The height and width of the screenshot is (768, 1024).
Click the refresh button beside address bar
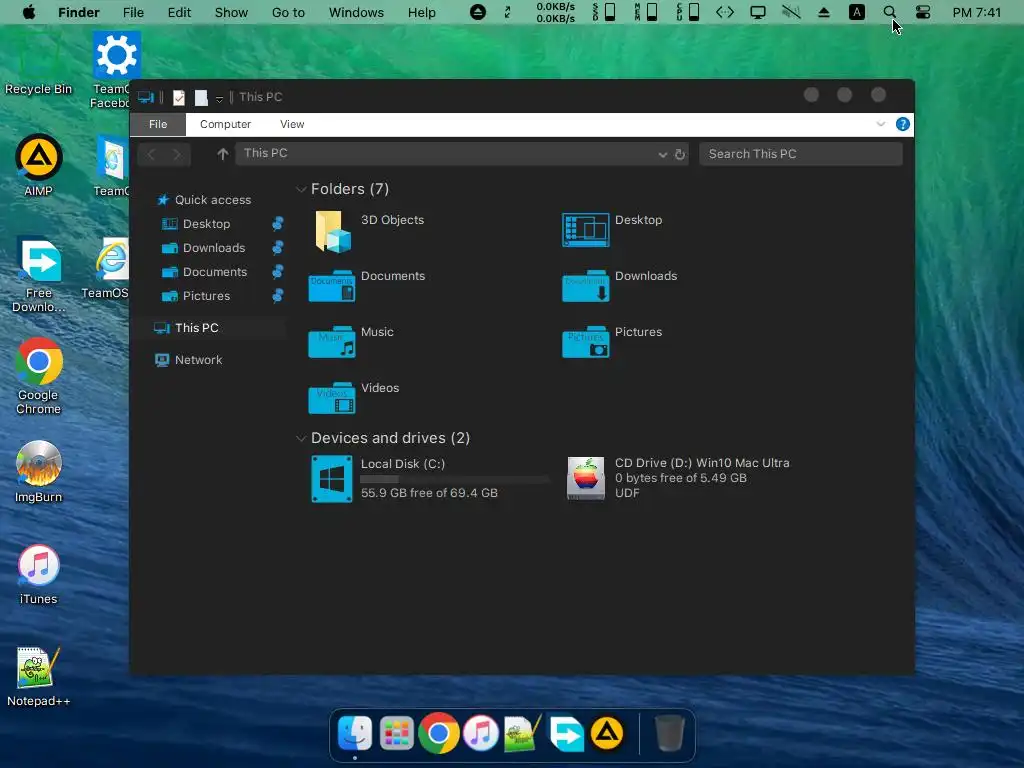tap(679, 154)
